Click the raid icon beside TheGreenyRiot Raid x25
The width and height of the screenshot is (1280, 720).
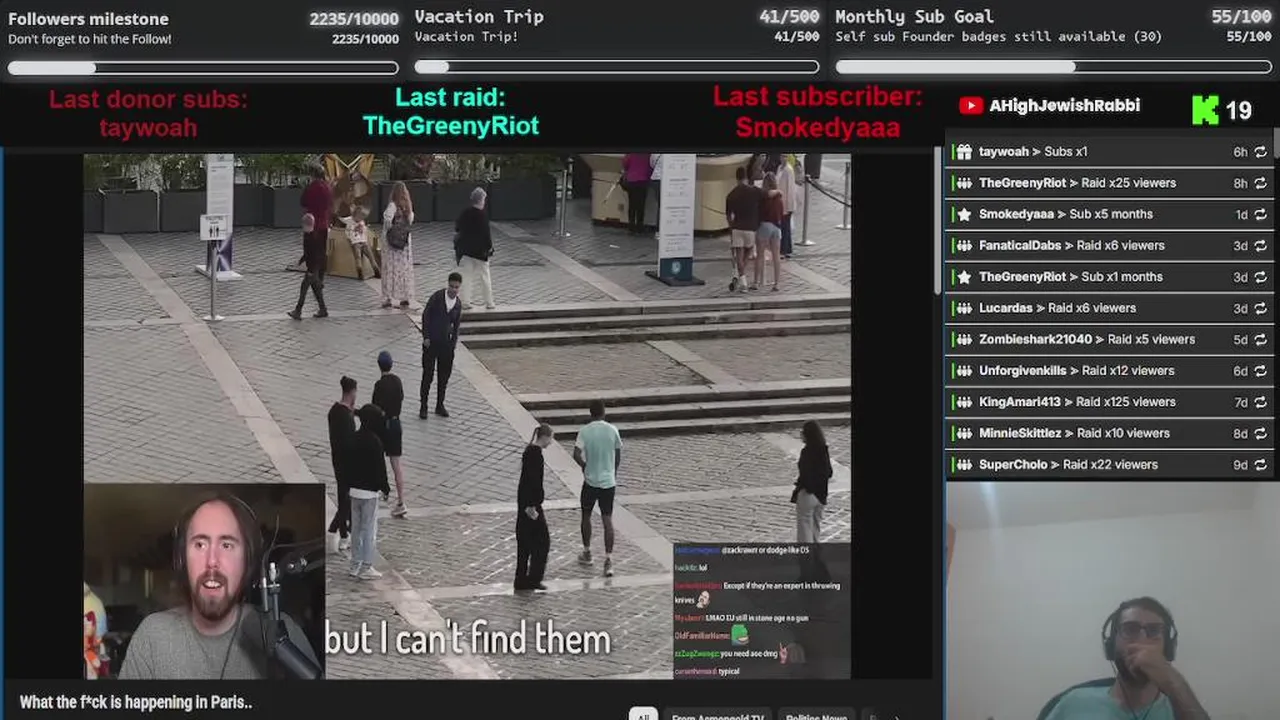[x=963, y=183]
